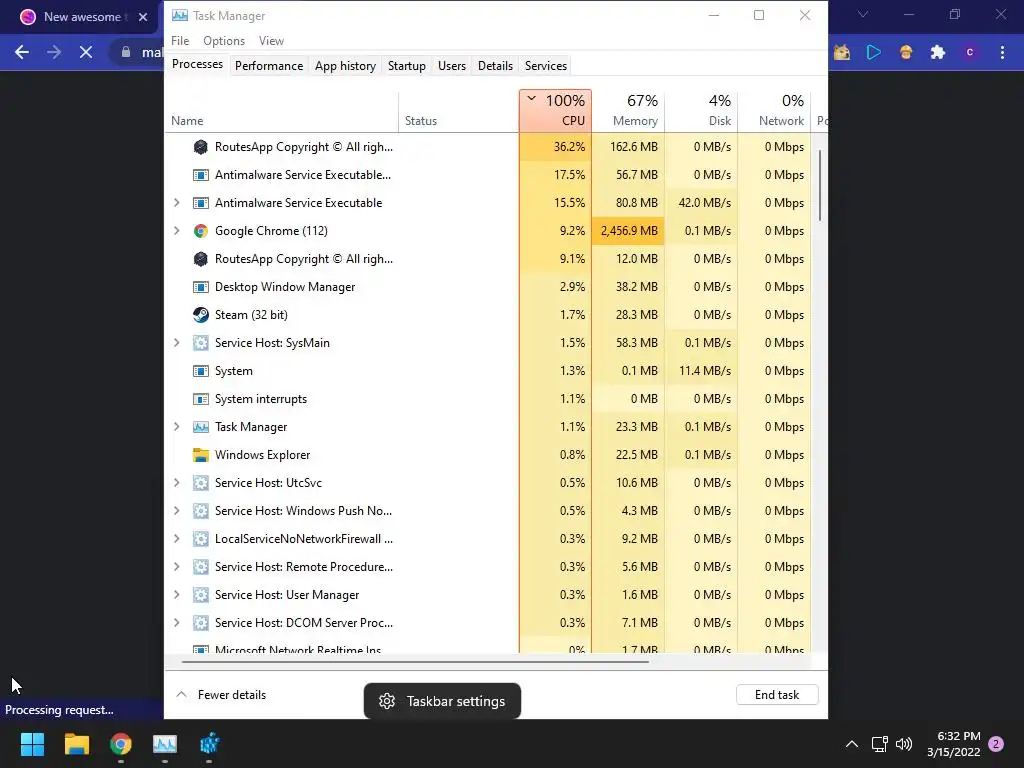This screenshot has height=768, width=1024.
Task: Expand the Google Chrome (112) group
Action: [176, 231]
